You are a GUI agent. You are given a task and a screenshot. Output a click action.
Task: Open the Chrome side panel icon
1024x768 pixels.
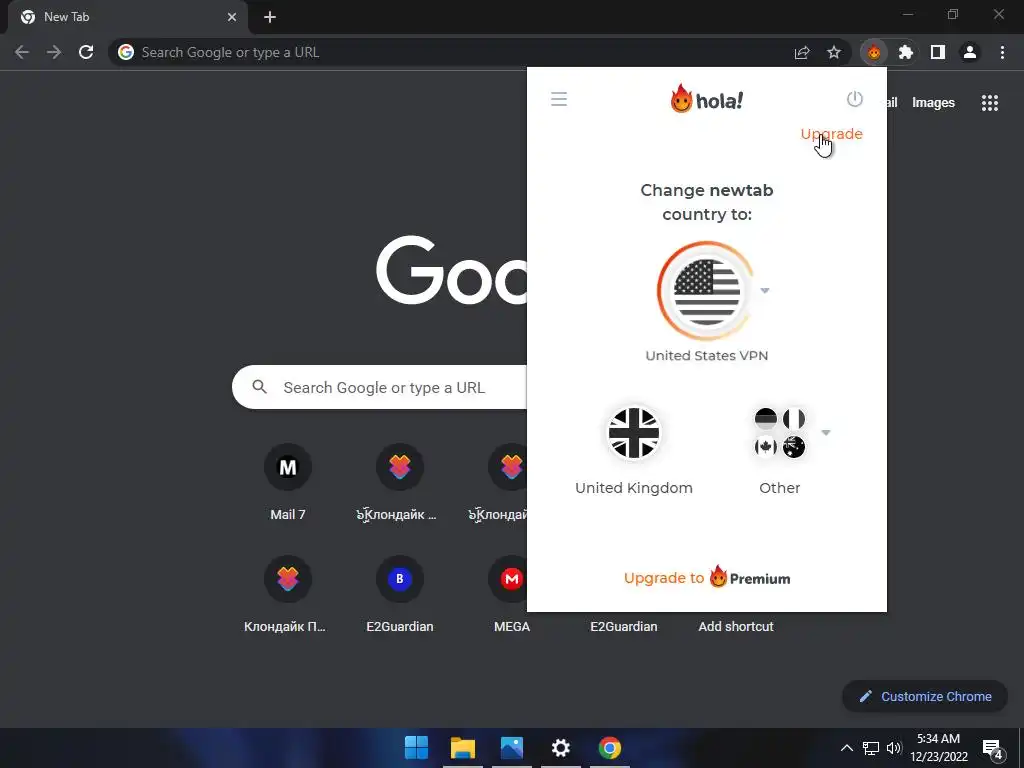pos(938,52)
